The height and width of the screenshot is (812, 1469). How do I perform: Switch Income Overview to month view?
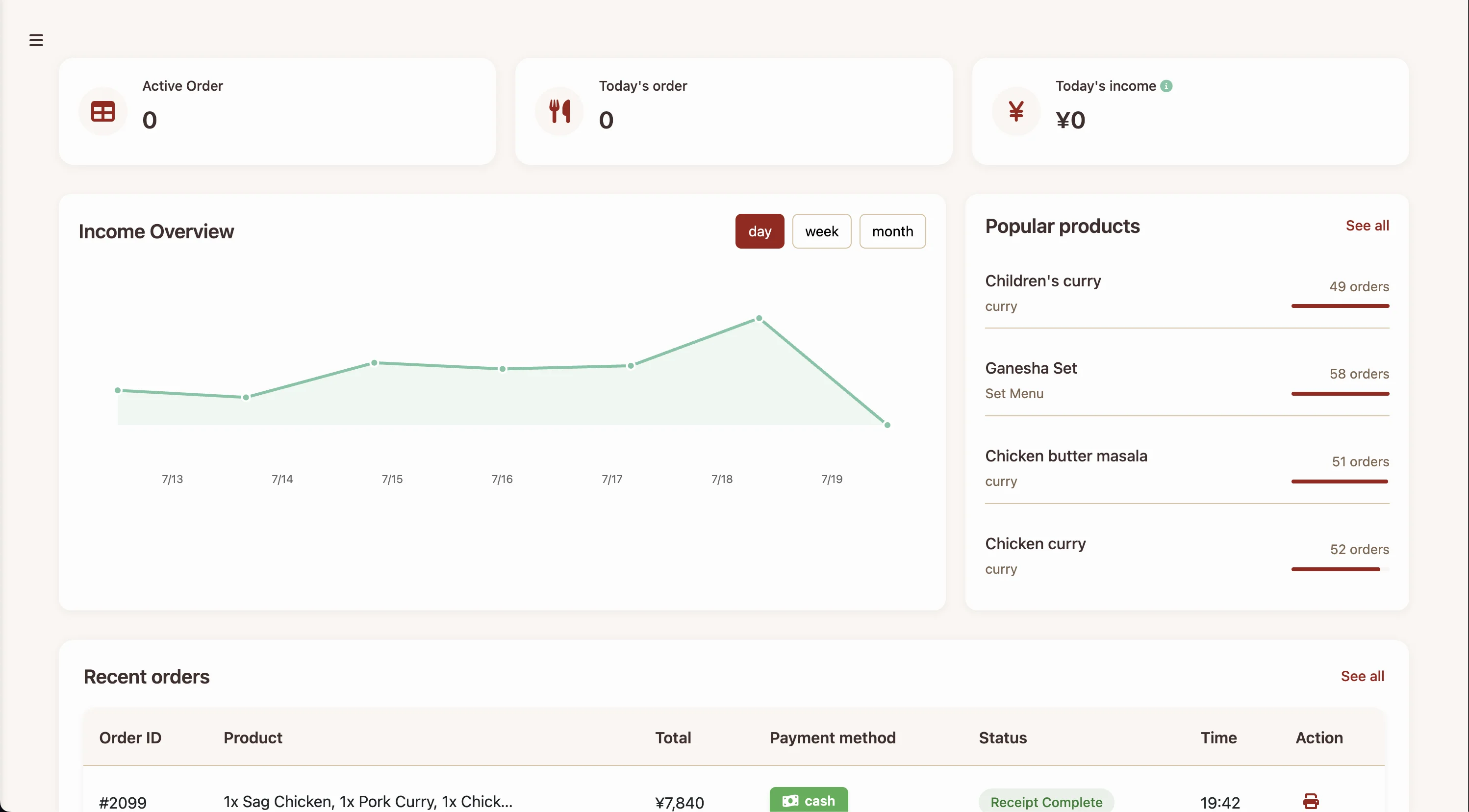[x=892, y=231]
